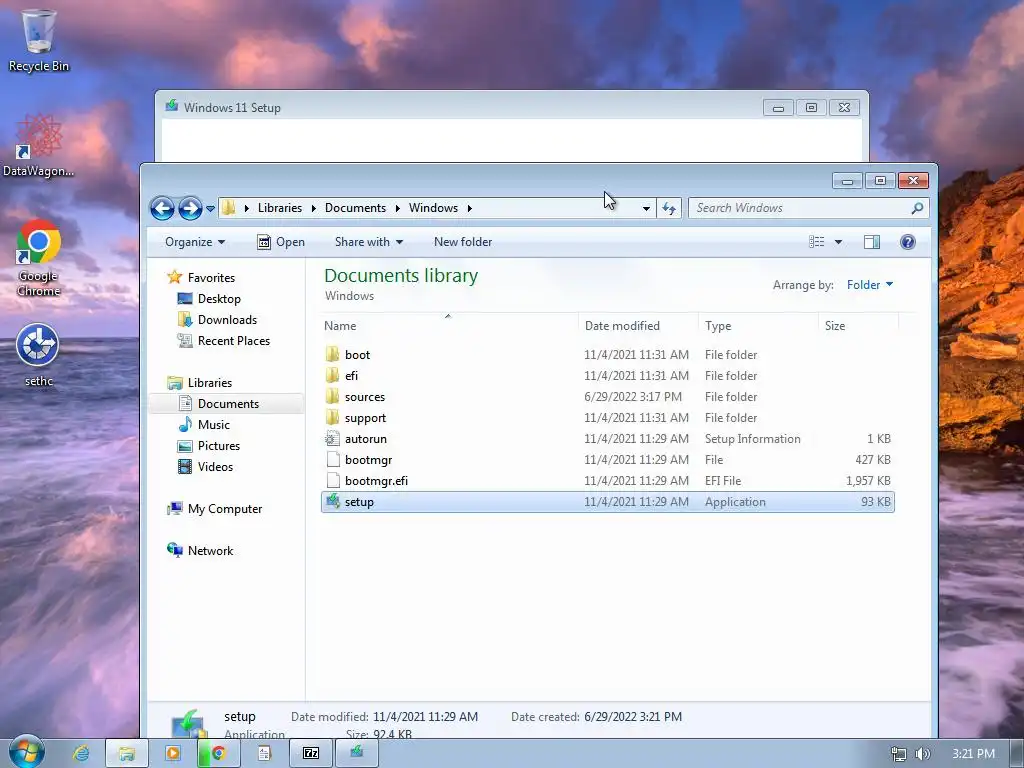Select the sources folder icon
This screenshot has height=768, width=1024.
332,396
